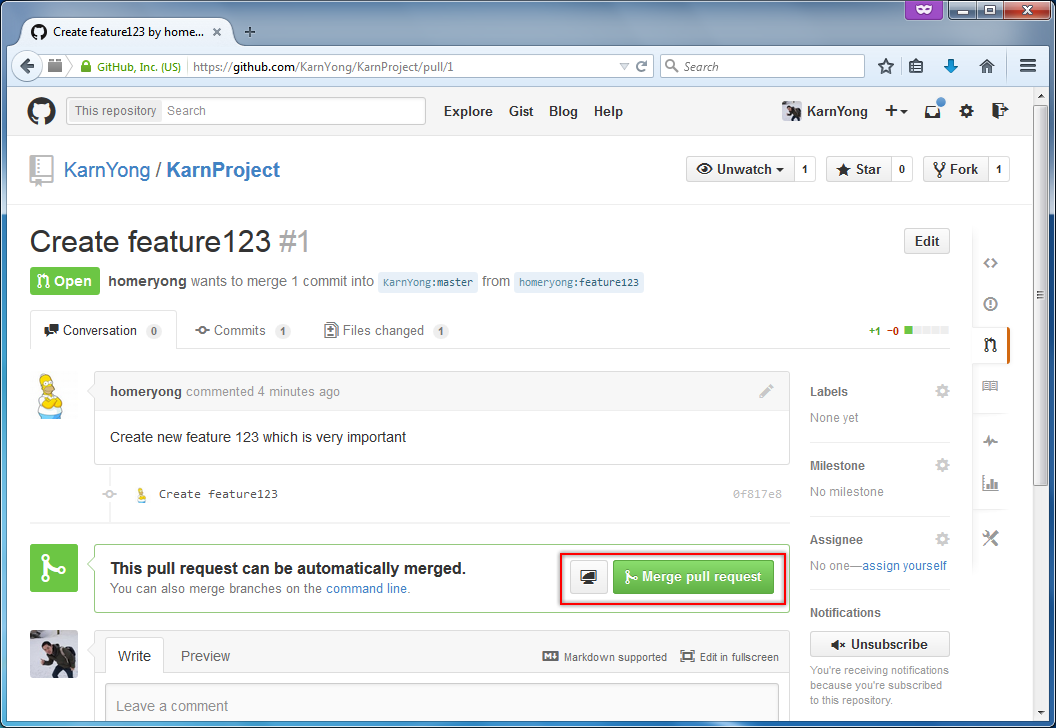Star the KarnProject repository
The height and width of the screenshot is (728, 1056).
coord(858,169)
